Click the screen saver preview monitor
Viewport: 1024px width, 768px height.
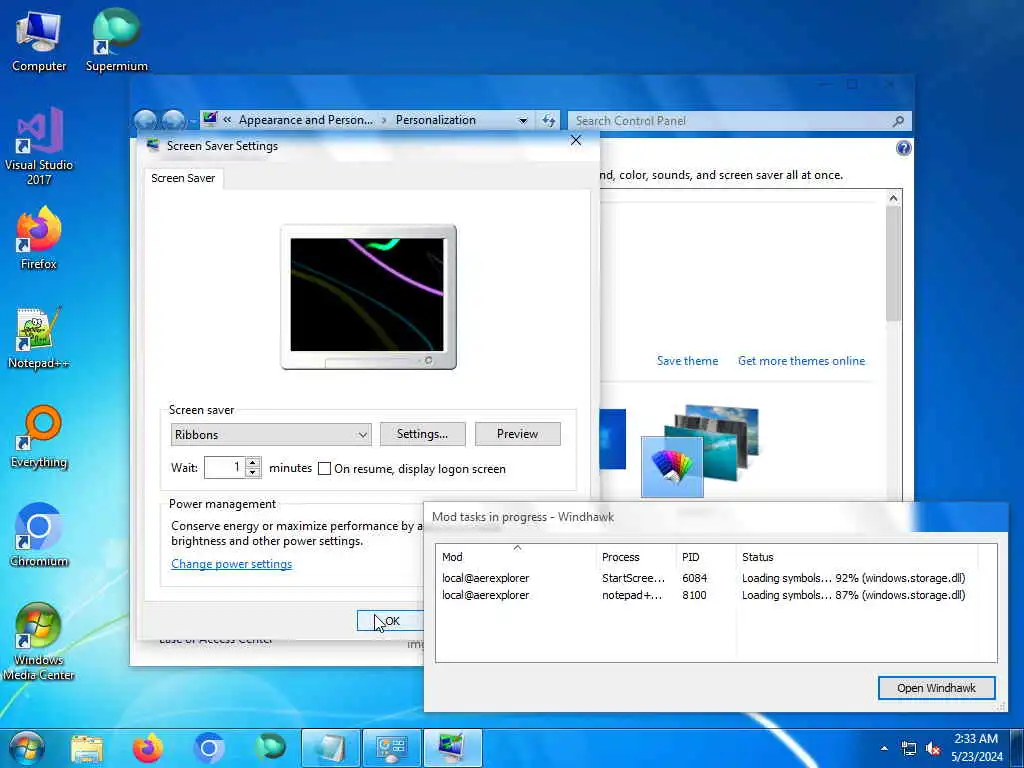tap(368, 297)
